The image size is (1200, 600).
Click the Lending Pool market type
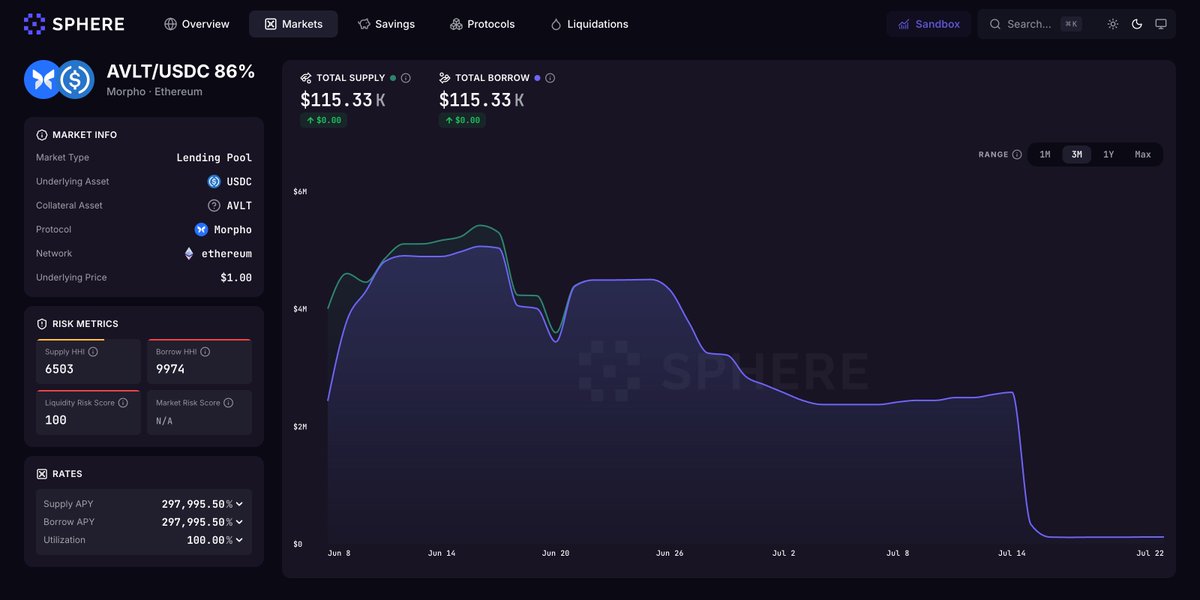pyautogui.click(x=214, y=158)
